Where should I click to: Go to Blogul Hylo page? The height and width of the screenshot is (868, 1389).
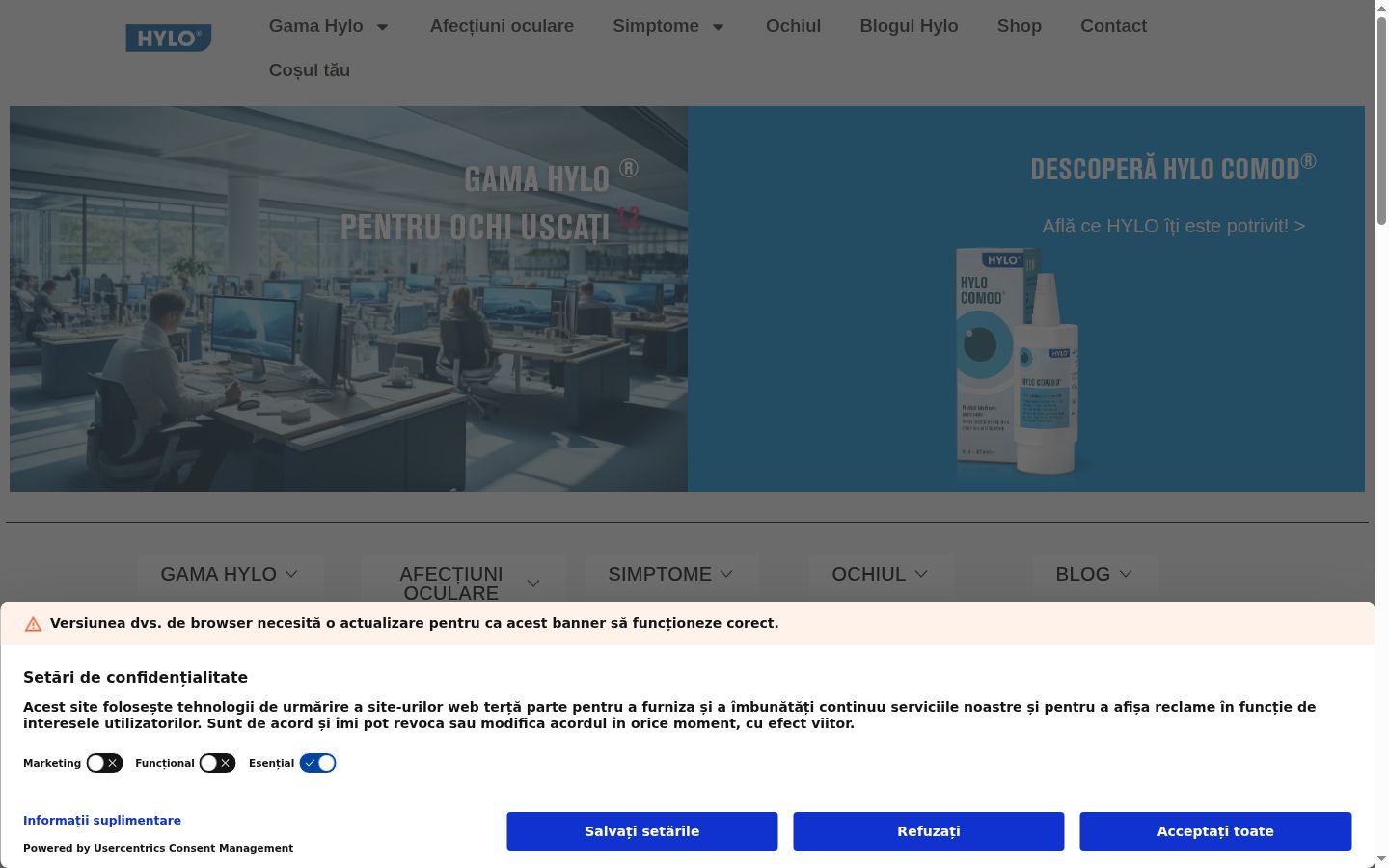point(909,26)
